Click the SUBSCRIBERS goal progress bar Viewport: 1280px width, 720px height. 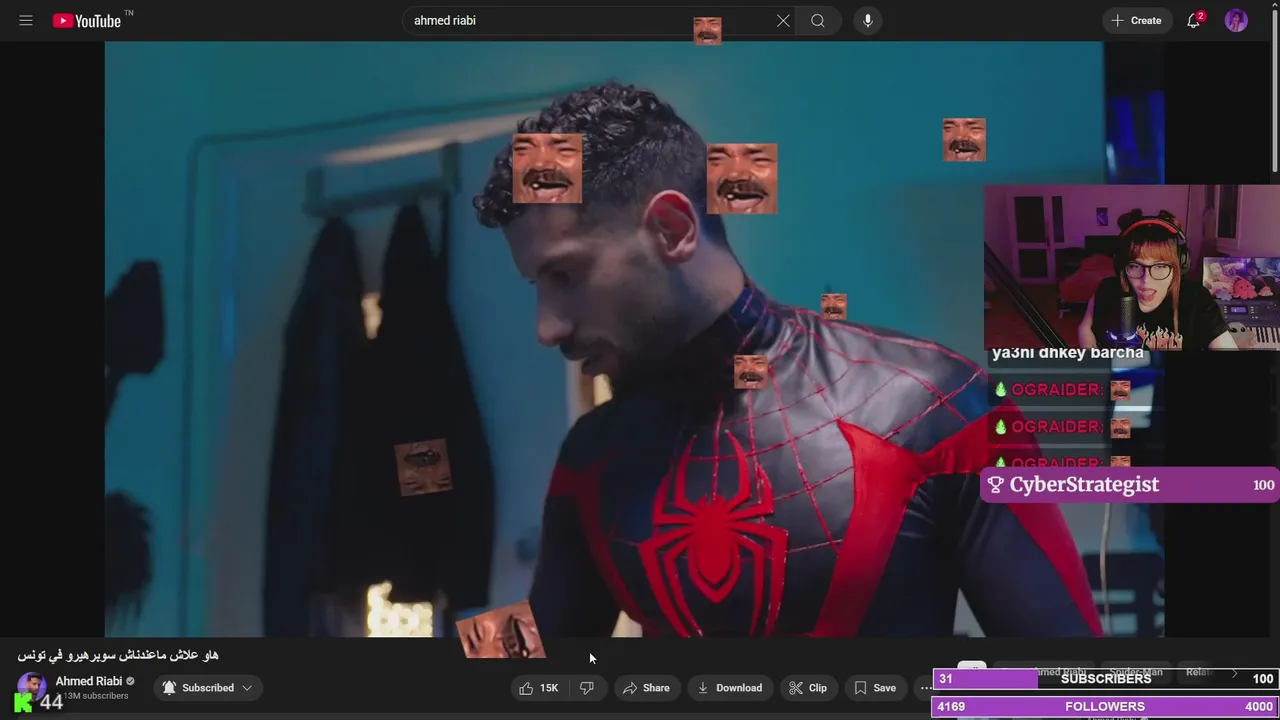(x=1106, y=679)
